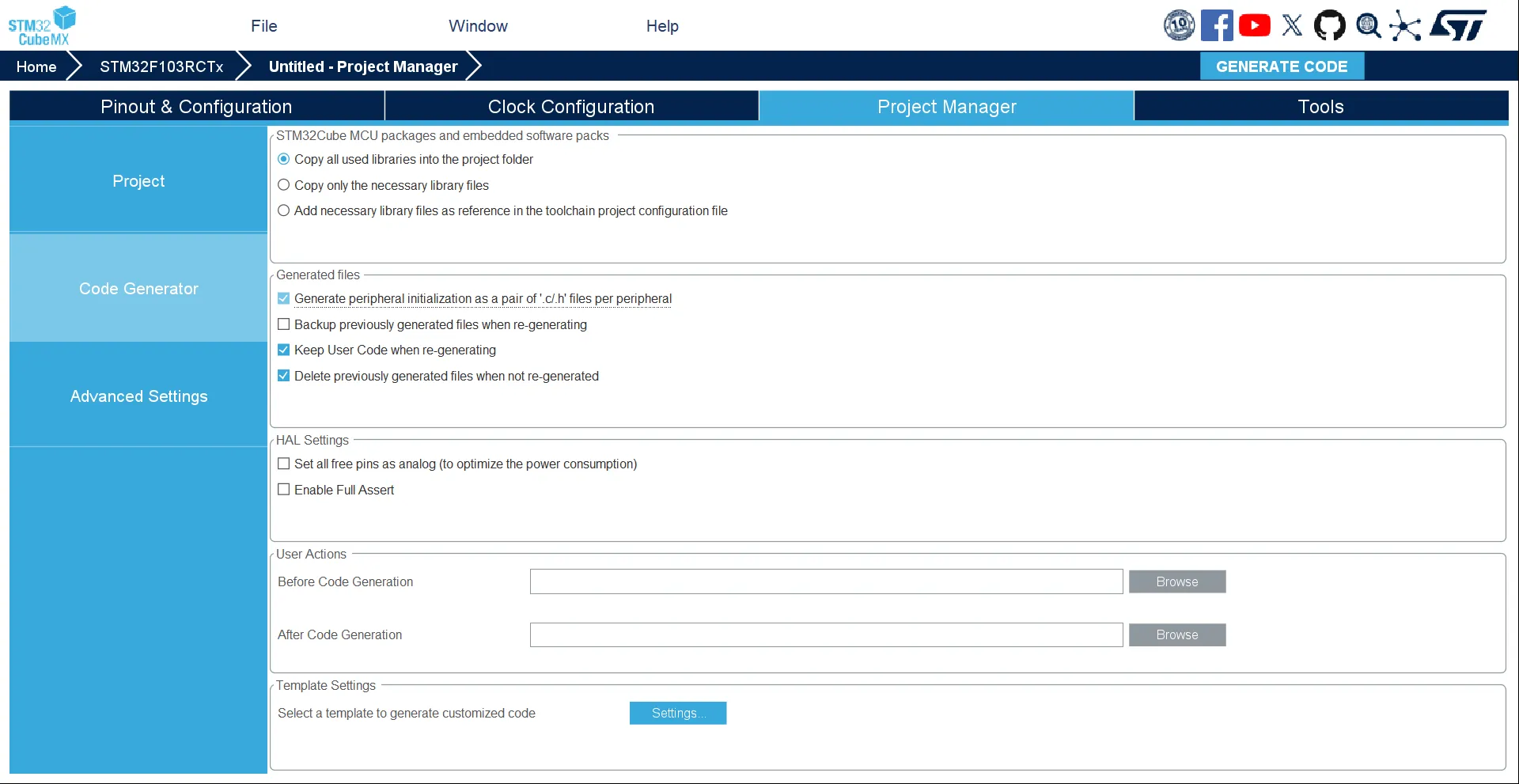
Task: Open Template Settings dialog via Settings button
Action: 677,713
